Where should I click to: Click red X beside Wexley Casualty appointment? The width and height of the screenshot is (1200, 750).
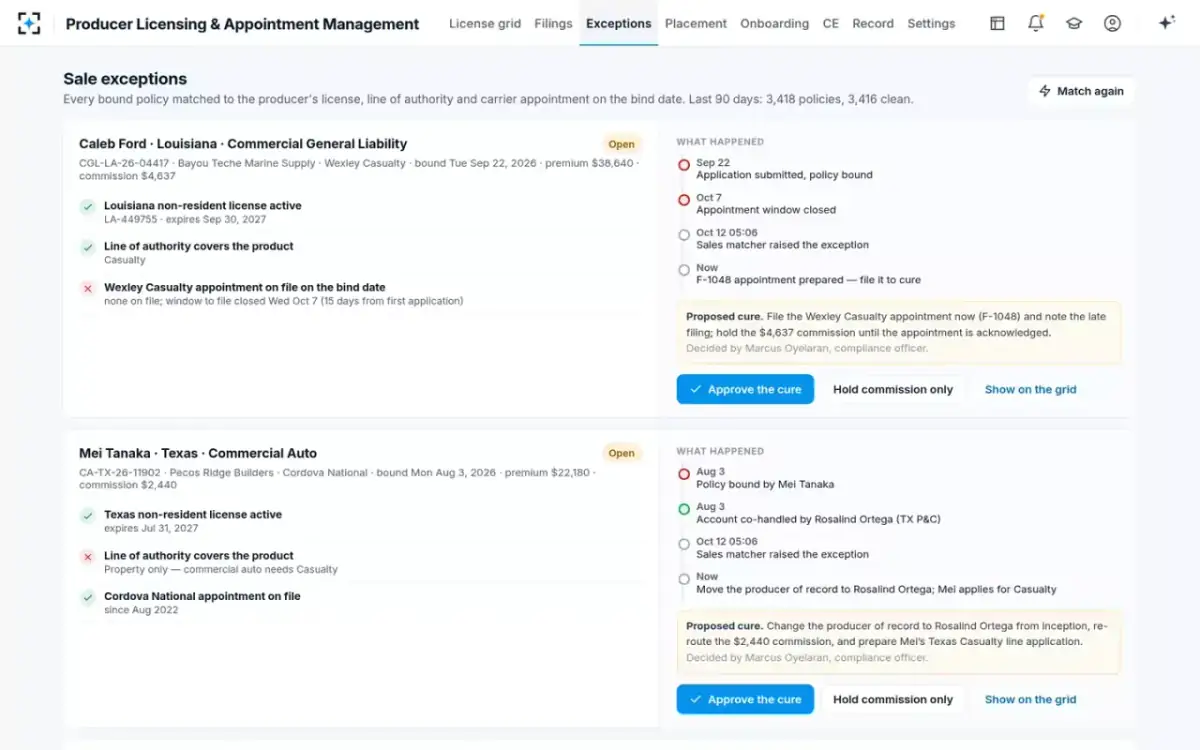(x=88, y=288)
